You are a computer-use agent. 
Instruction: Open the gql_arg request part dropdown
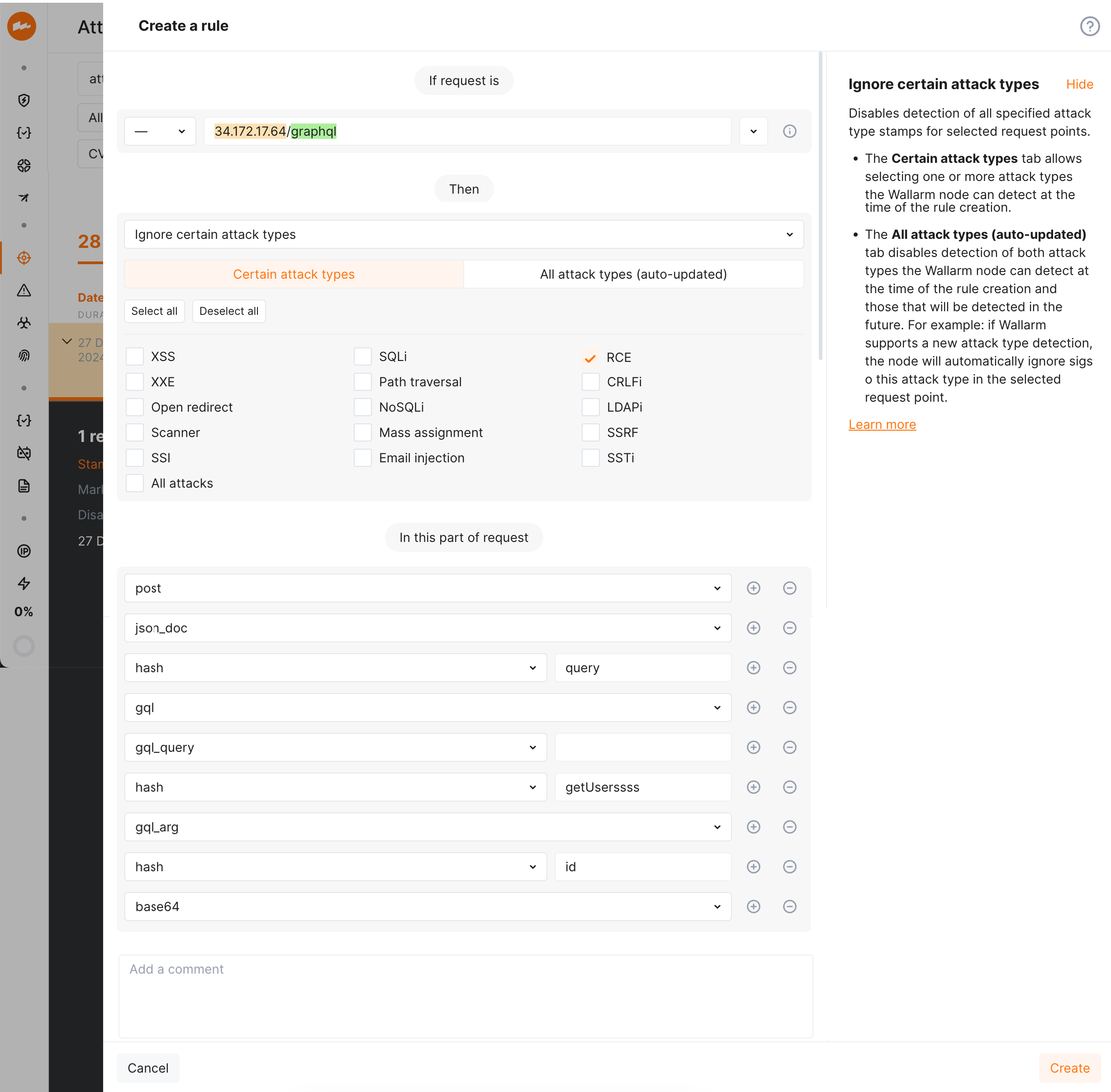click(x=427, y=826)
